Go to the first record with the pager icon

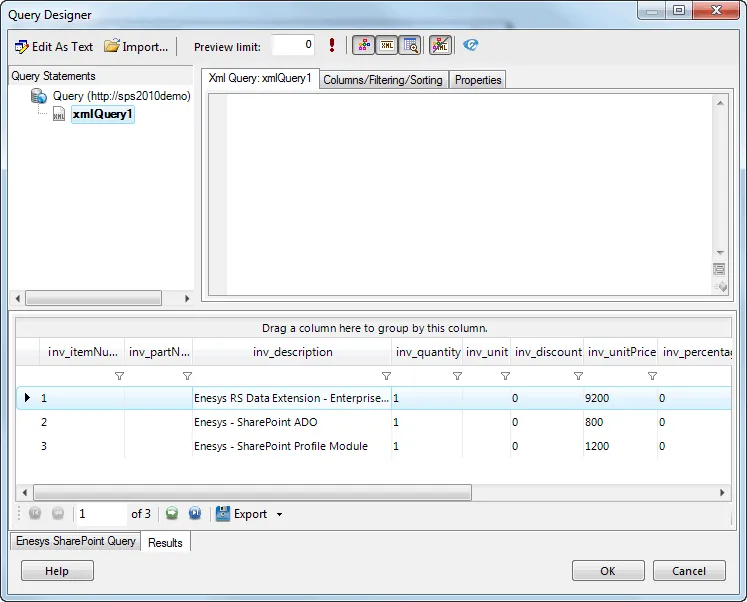(x=35, y=513)
